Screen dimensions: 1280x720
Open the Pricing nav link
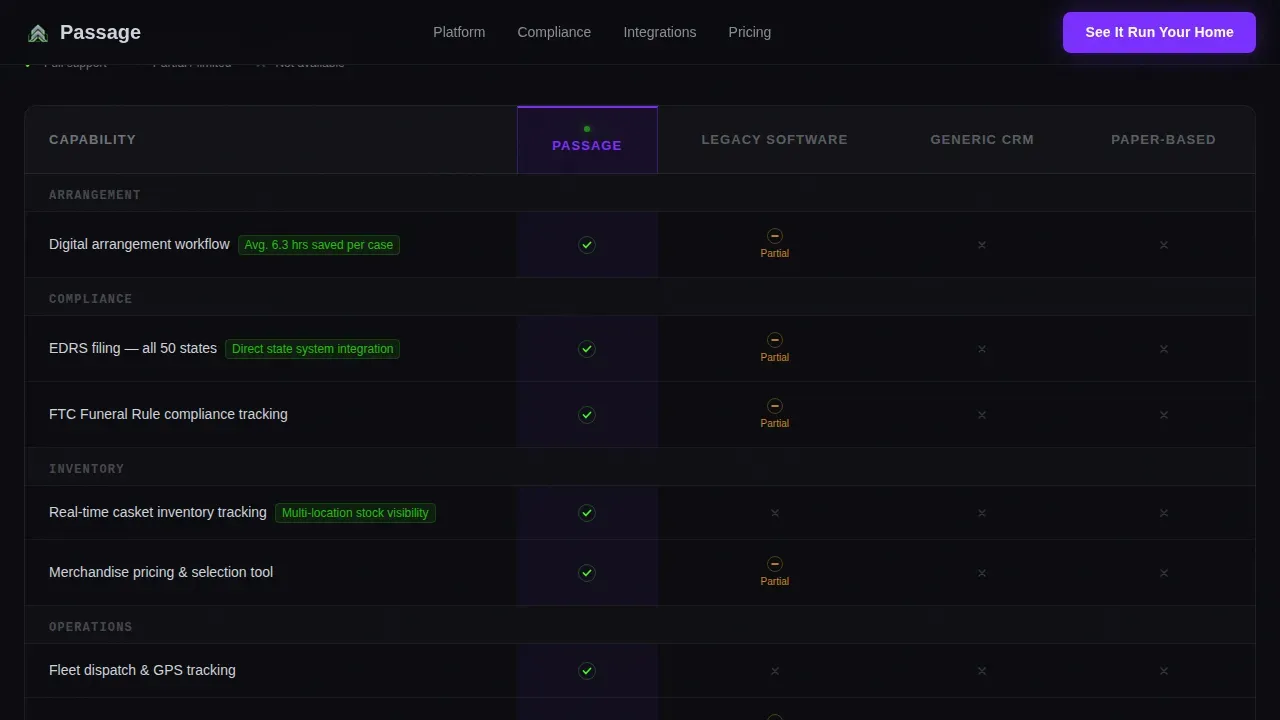750,32
